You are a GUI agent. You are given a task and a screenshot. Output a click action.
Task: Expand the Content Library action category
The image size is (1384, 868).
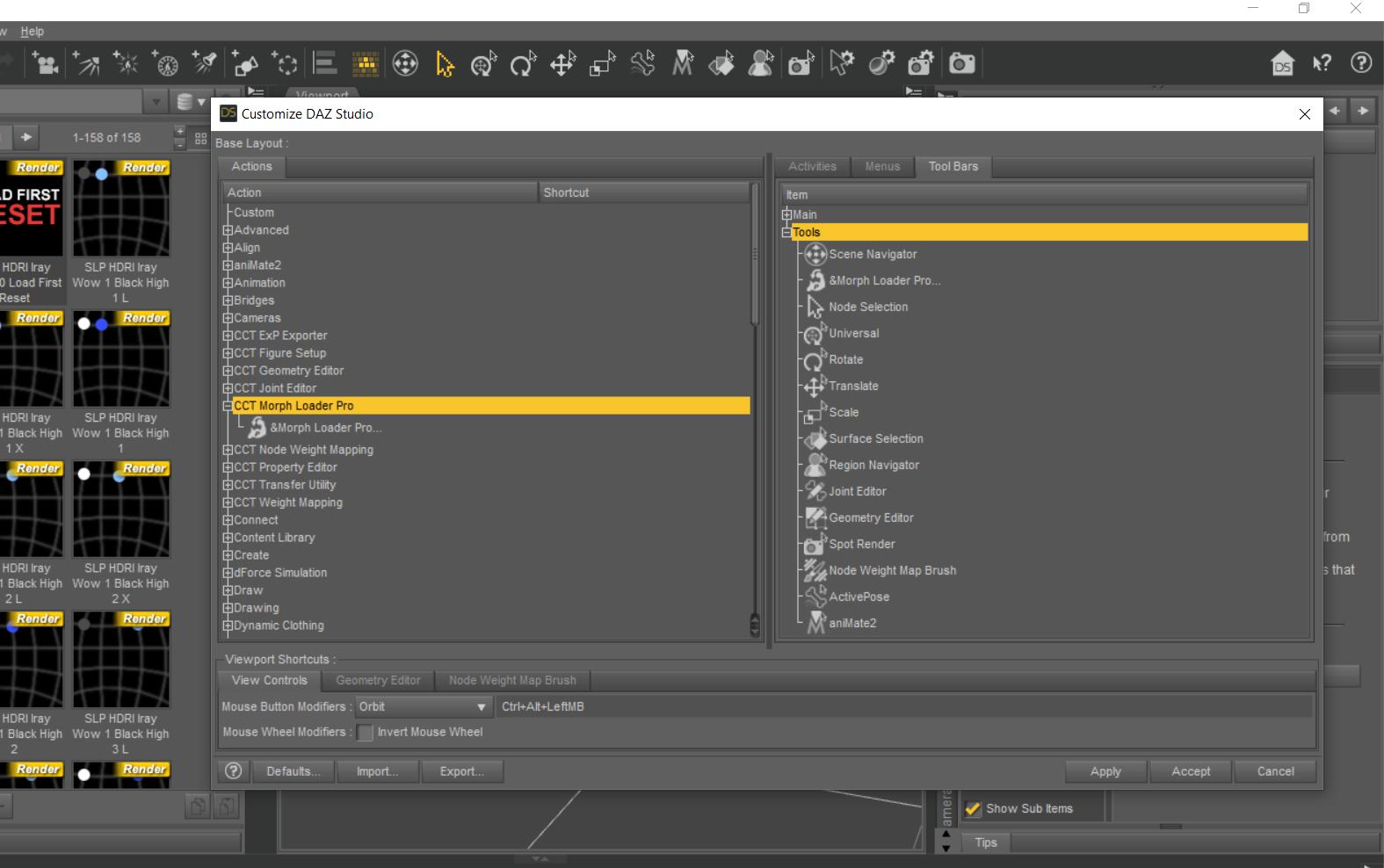(228, 538)
